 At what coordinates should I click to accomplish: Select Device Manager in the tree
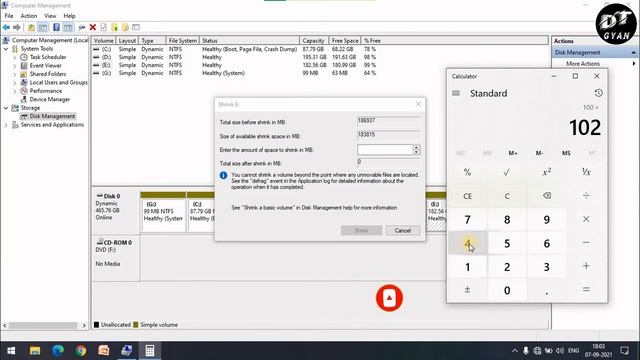[49, 100]
